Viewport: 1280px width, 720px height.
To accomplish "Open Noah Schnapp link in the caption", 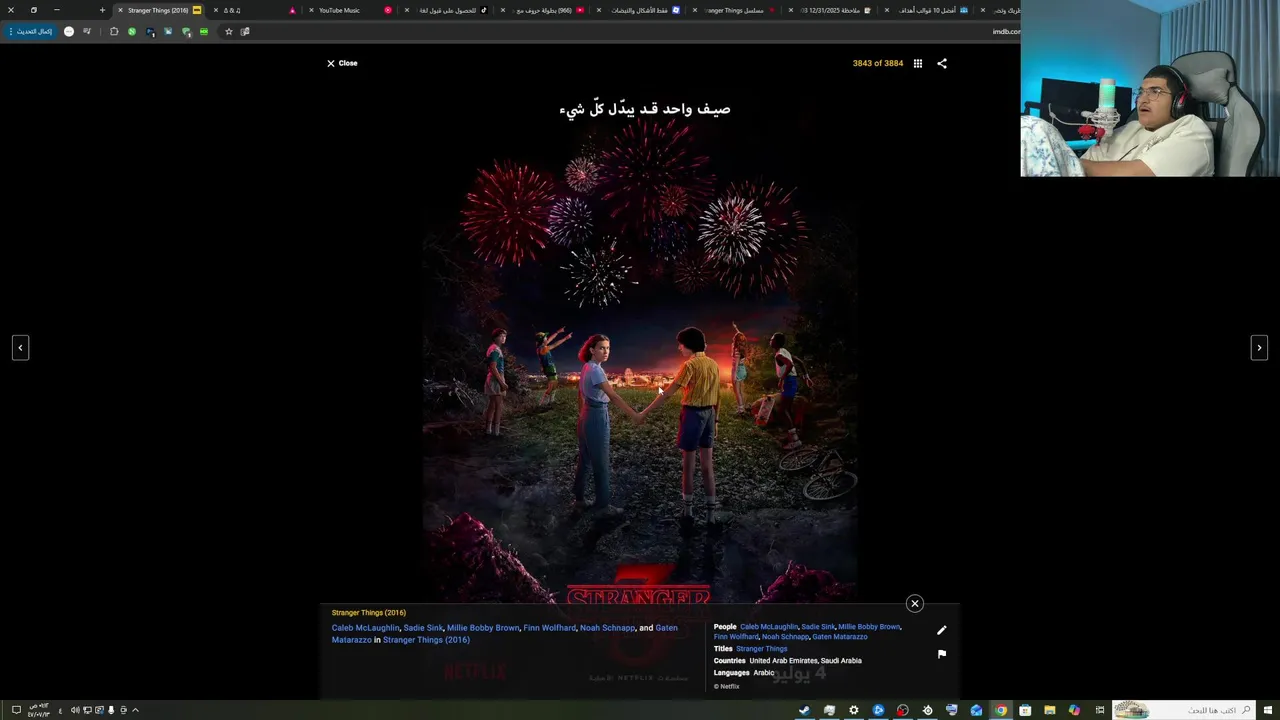I will click(607, 628).
